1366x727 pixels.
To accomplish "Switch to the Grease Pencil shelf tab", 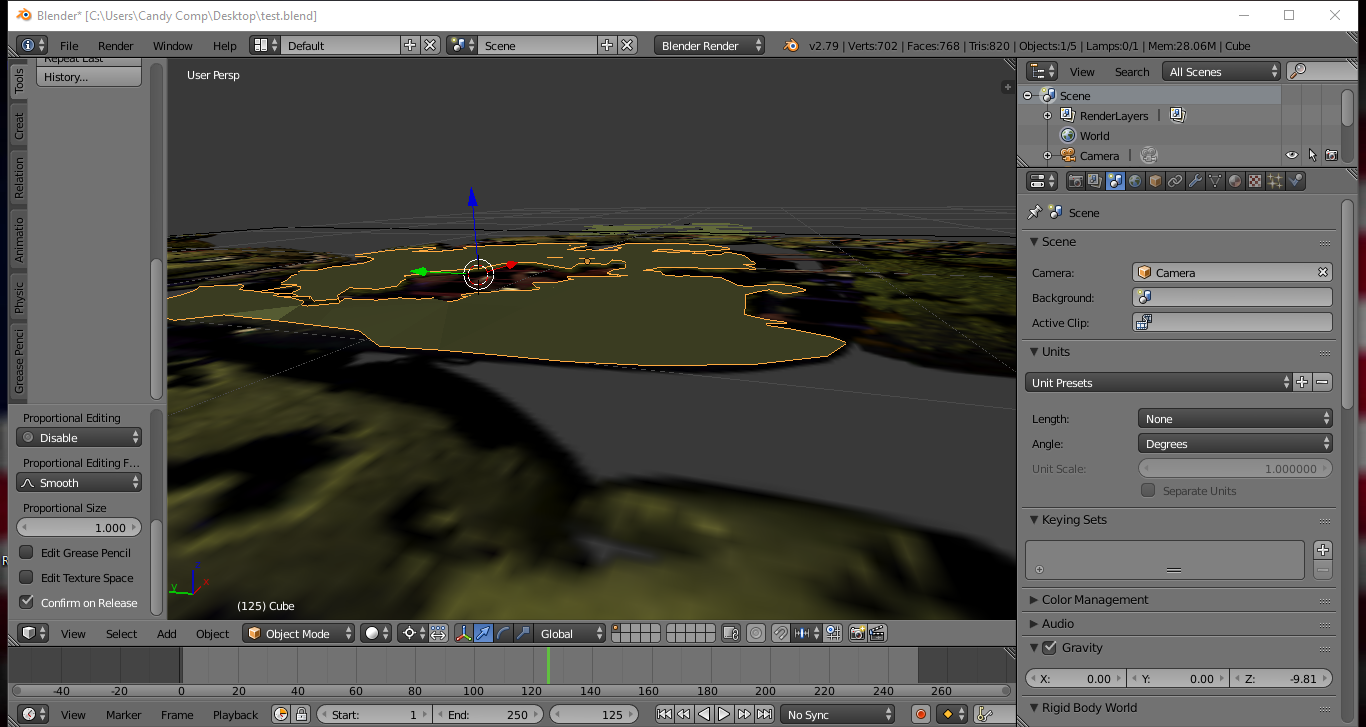I will (x=18, y=360).
